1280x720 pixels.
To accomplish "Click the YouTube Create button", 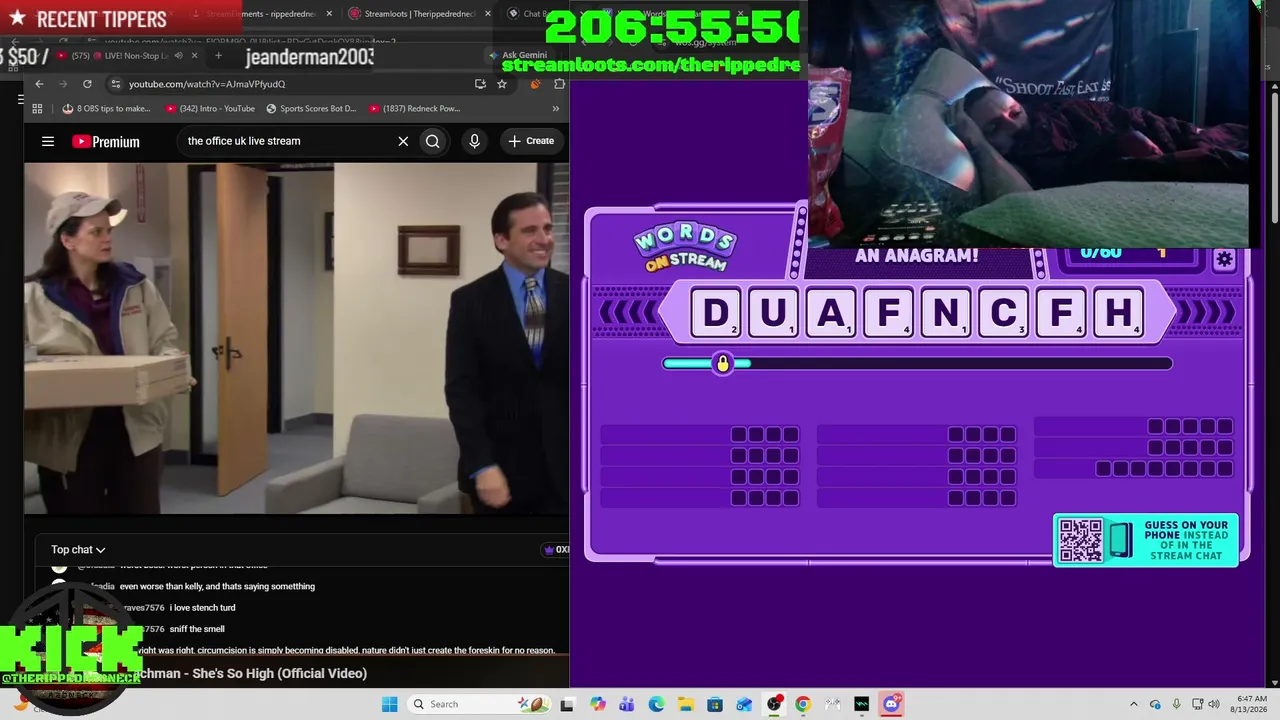I will tap(531, 141).
